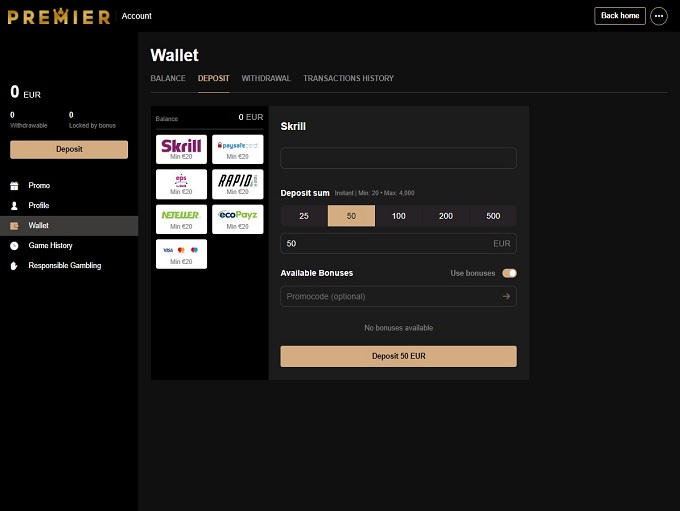The width and height of the screenshot is (680, 511).
Task: Choose the ecoPayz payment option
Action: [237, 218]
